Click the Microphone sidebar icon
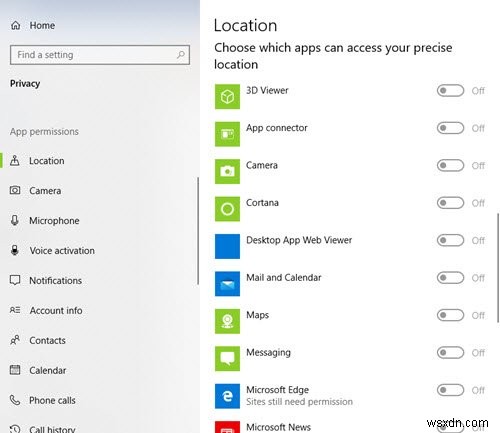The image size is (500, 433). 15,220
